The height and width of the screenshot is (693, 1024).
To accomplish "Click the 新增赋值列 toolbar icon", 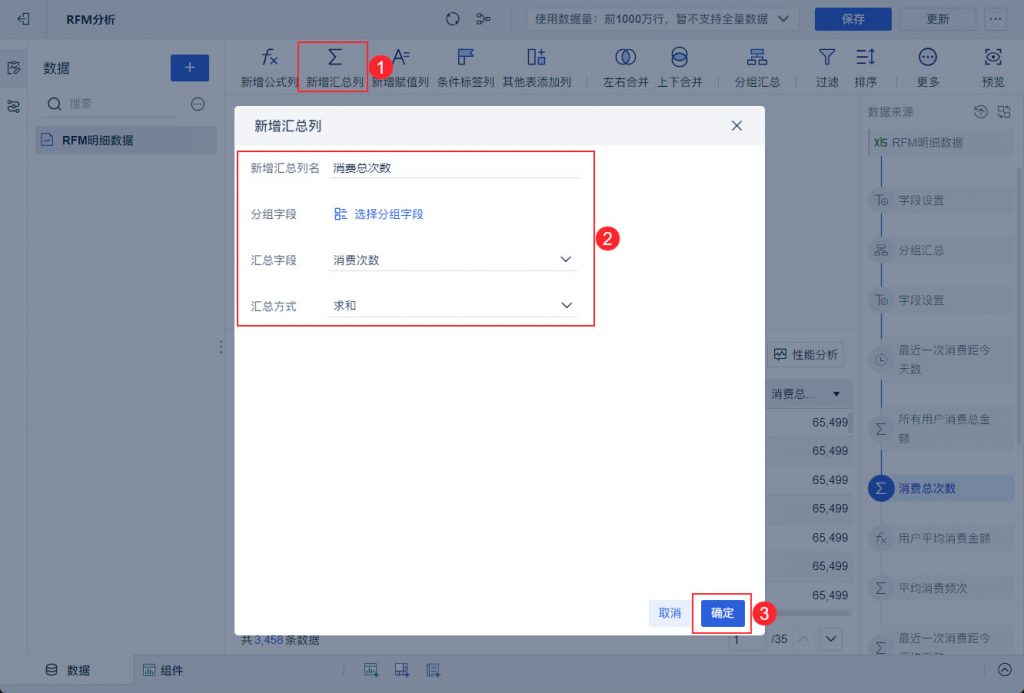I will click(x=401, y=57).
